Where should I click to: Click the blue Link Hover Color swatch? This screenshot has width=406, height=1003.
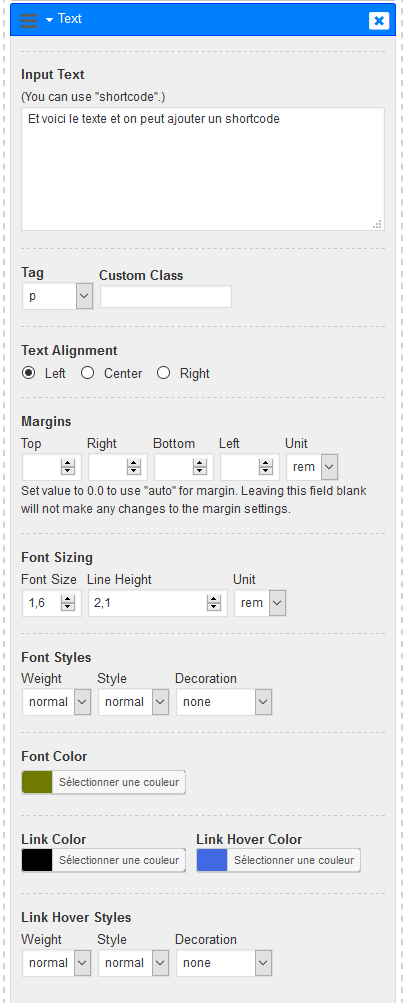point(212,860)
